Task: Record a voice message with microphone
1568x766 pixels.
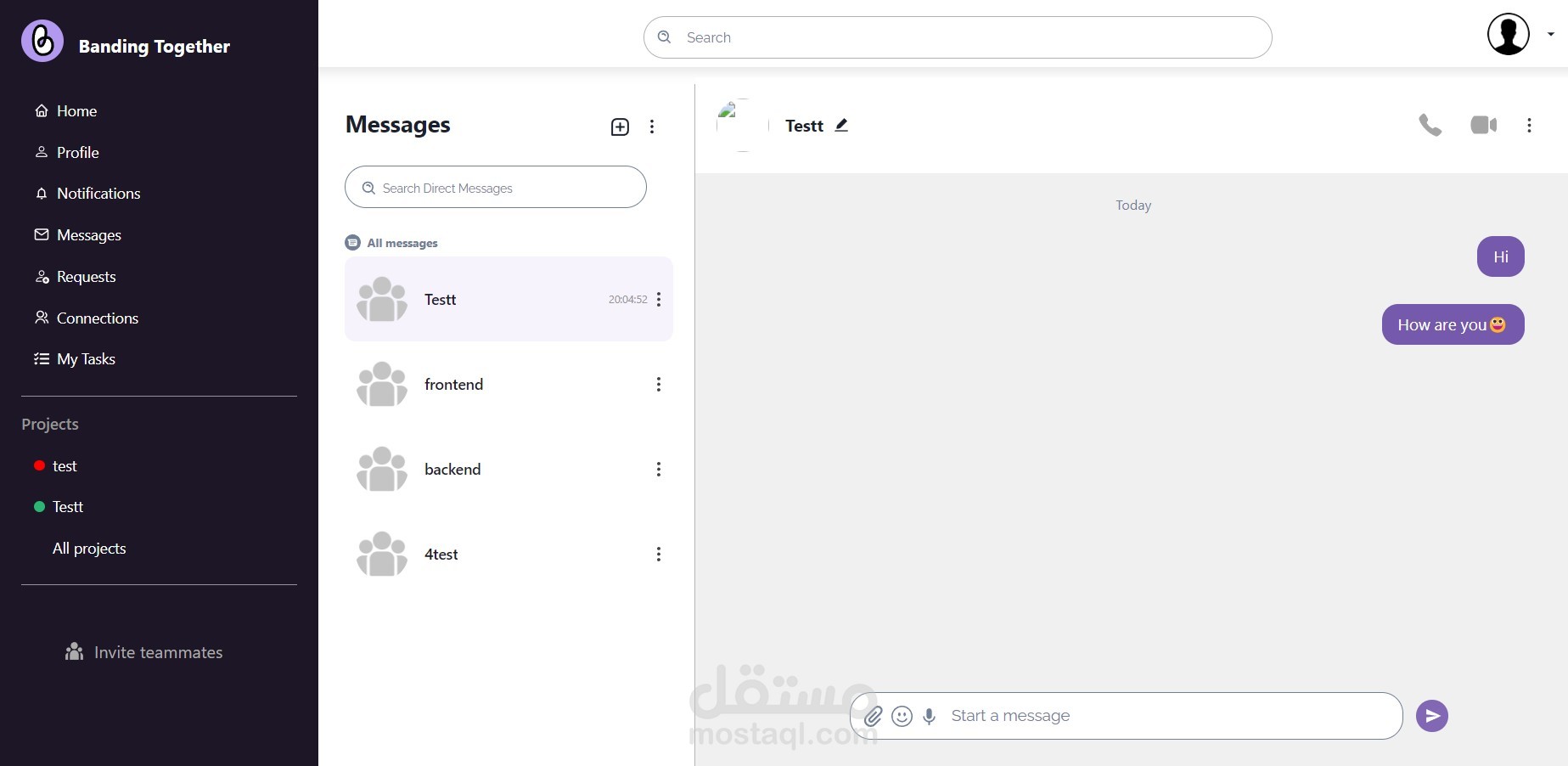Action: tap(930, 717)
